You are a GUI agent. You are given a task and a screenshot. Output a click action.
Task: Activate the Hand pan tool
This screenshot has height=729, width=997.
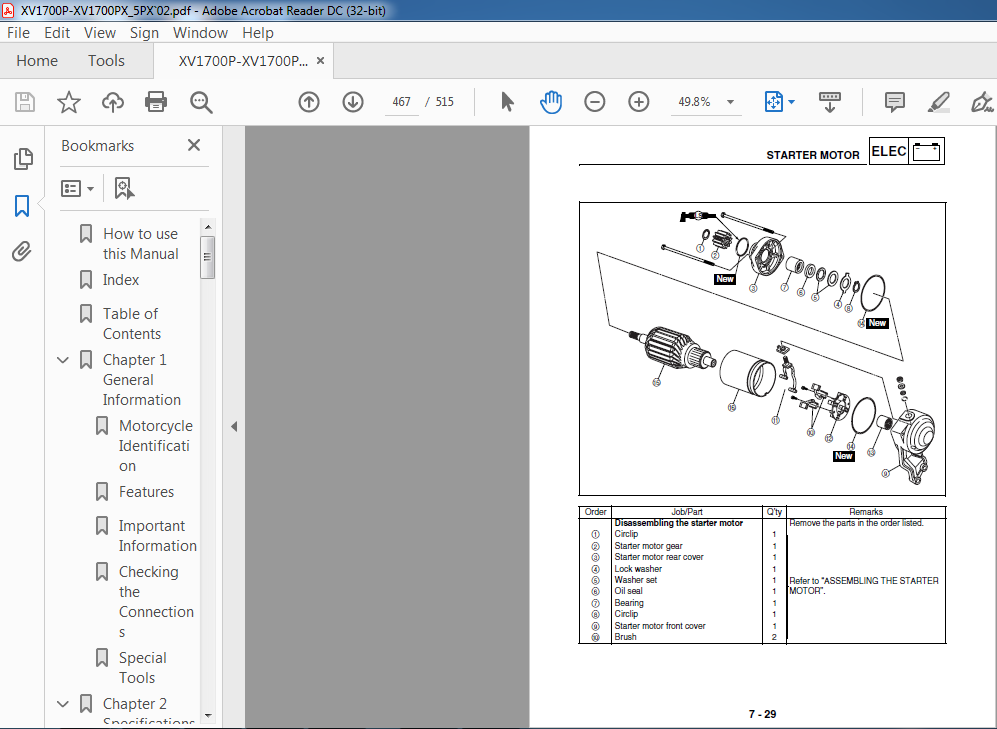[551, 102]
